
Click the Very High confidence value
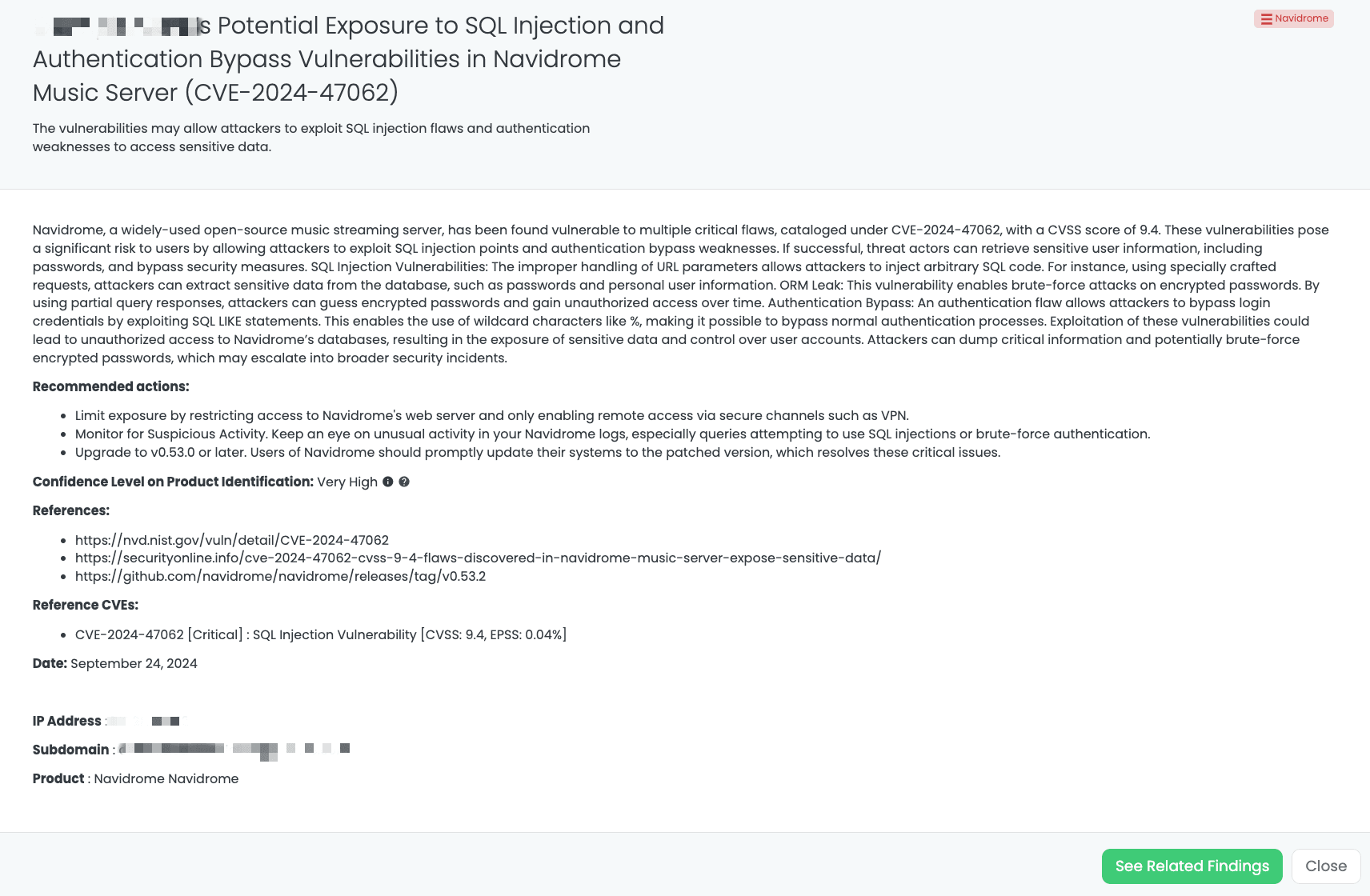(x=347, y=482)
